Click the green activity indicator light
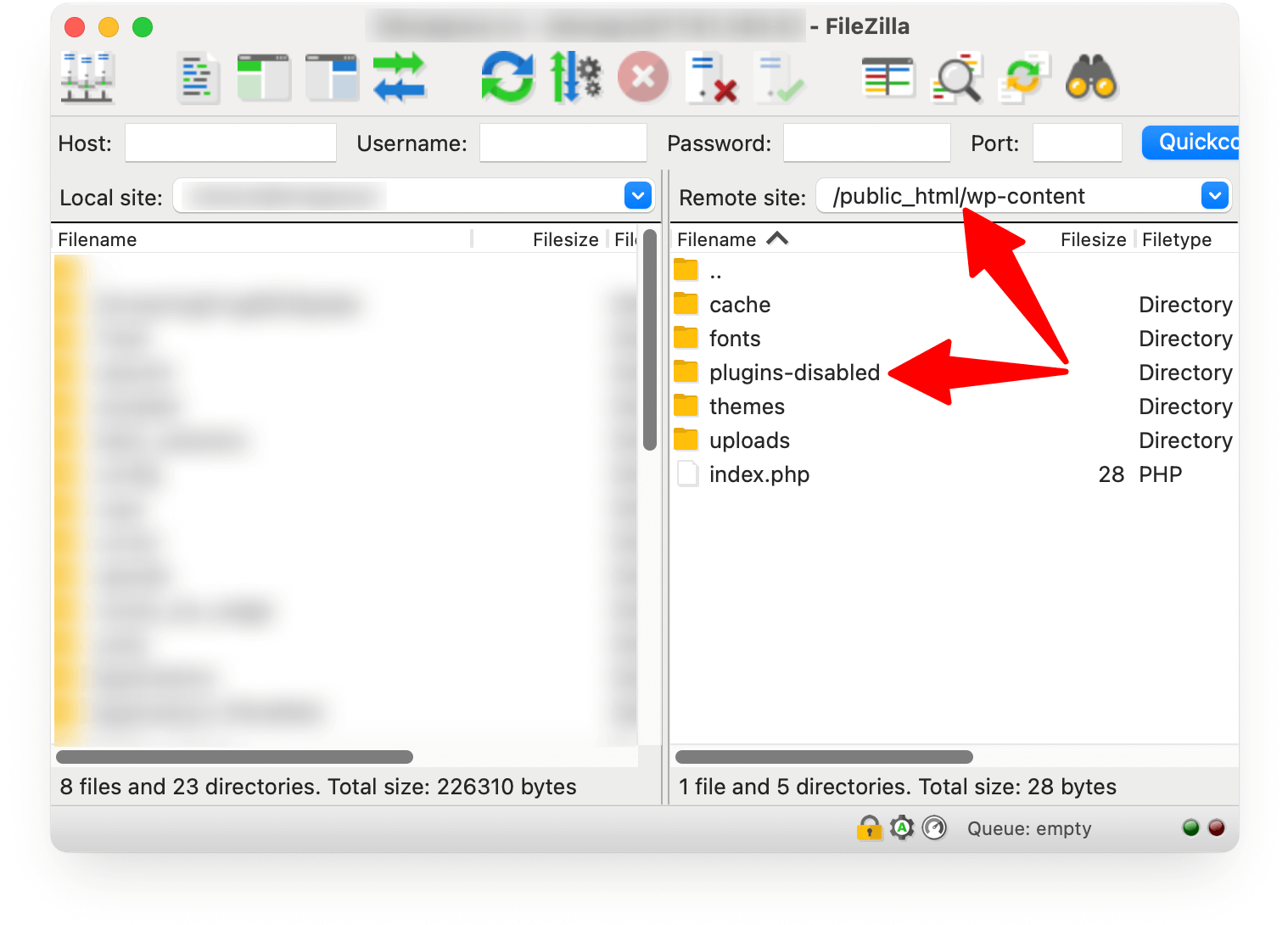Screen dimensions: 1288x925 tap(1190, 827)
